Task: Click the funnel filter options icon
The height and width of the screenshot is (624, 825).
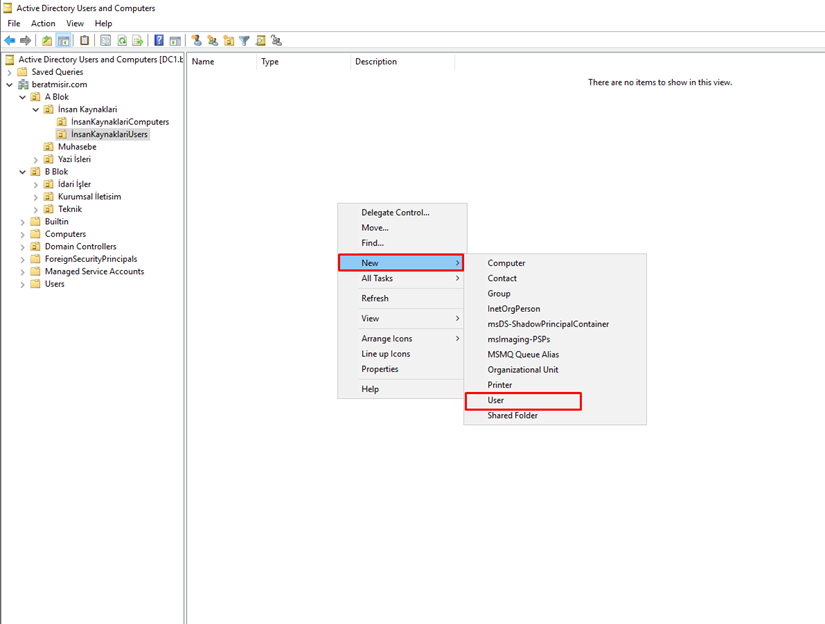Action: [x=244, y=41]
